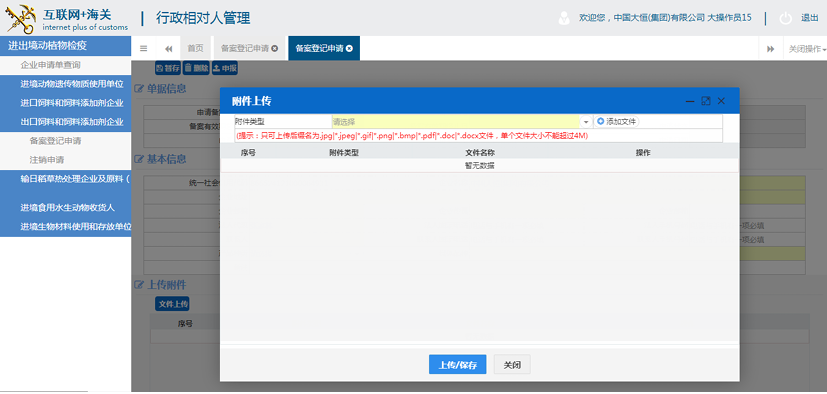
Task: Click the 申报 toolbar button
Action: pyautogui.click(x=225, y=68)
